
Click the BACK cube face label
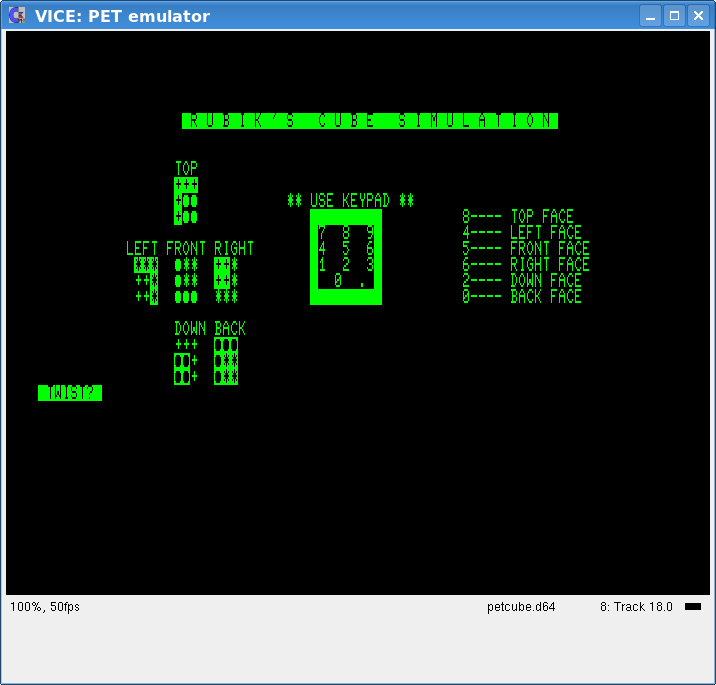[x=230, y=328]
